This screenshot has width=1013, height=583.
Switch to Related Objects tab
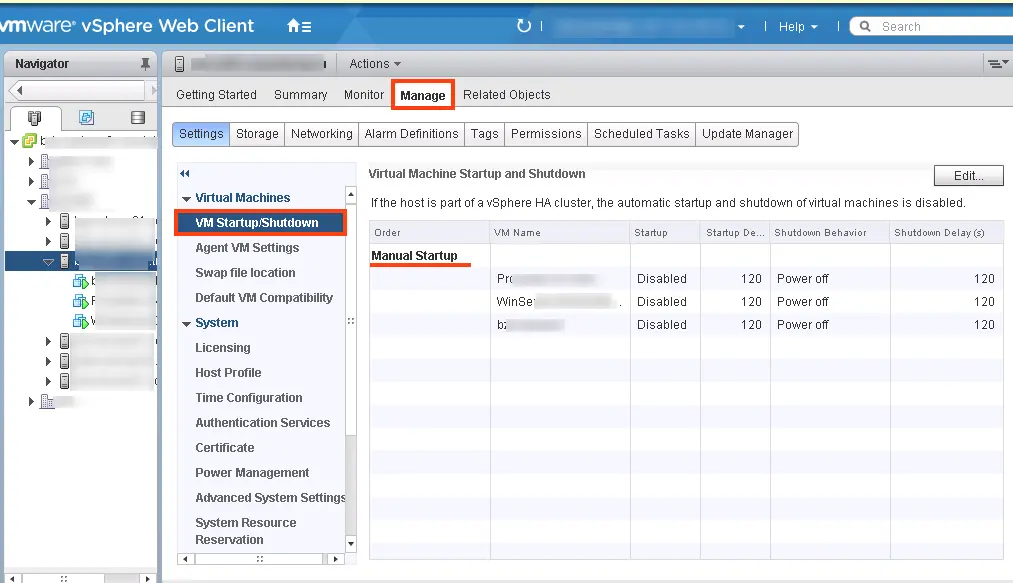click(506, 94)
